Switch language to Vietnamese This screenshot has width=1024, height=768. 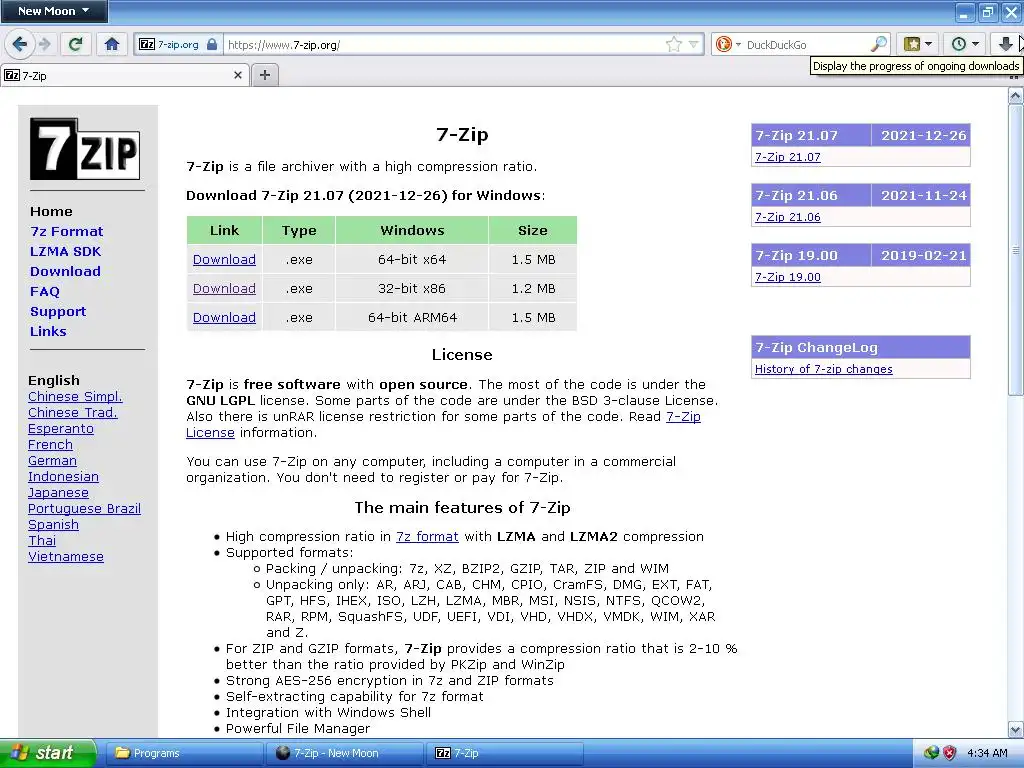[x=66, y=556]
